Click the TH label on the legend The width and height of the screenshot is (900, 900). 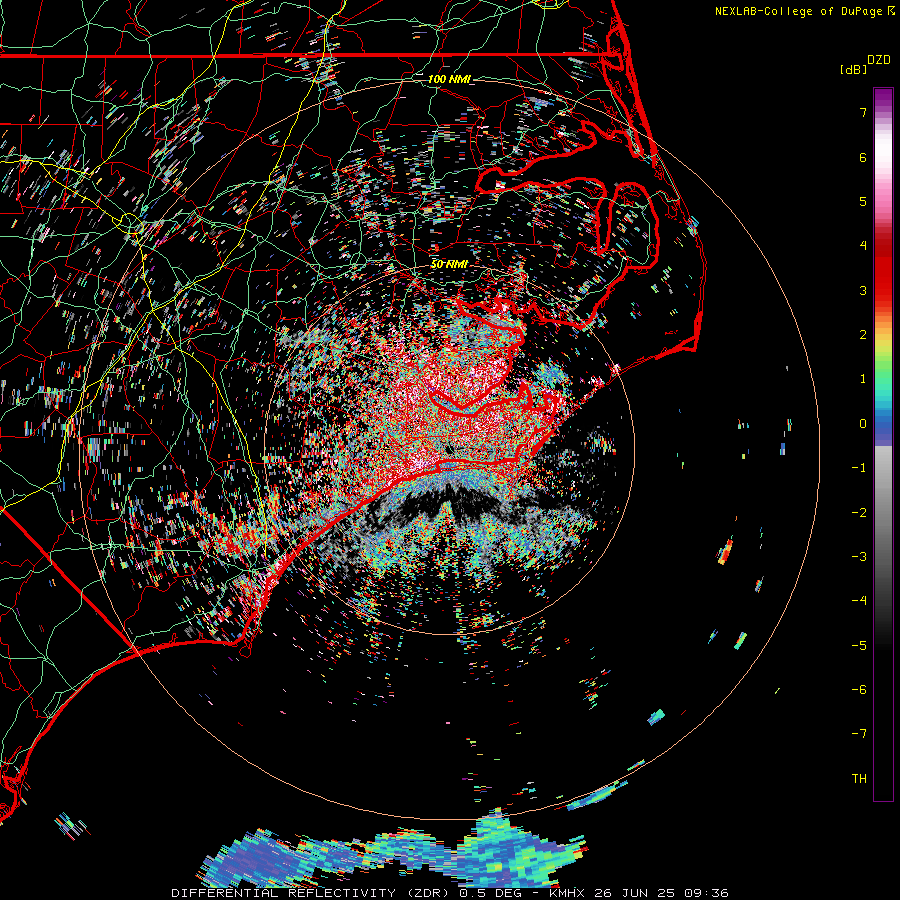click(x=859, y=779)
